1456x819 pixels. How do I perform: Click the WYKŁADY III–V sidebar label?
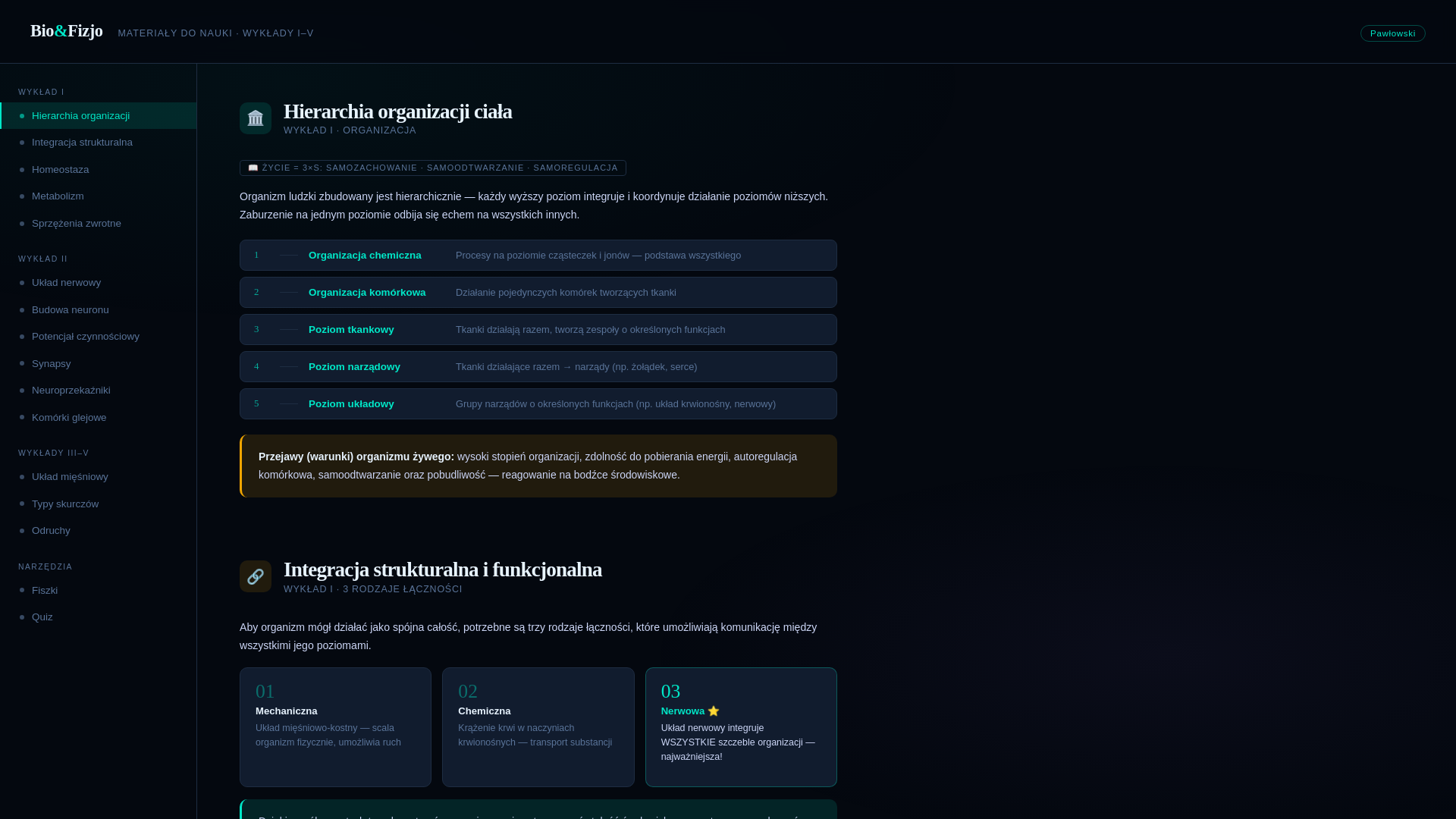pos(54,453)
